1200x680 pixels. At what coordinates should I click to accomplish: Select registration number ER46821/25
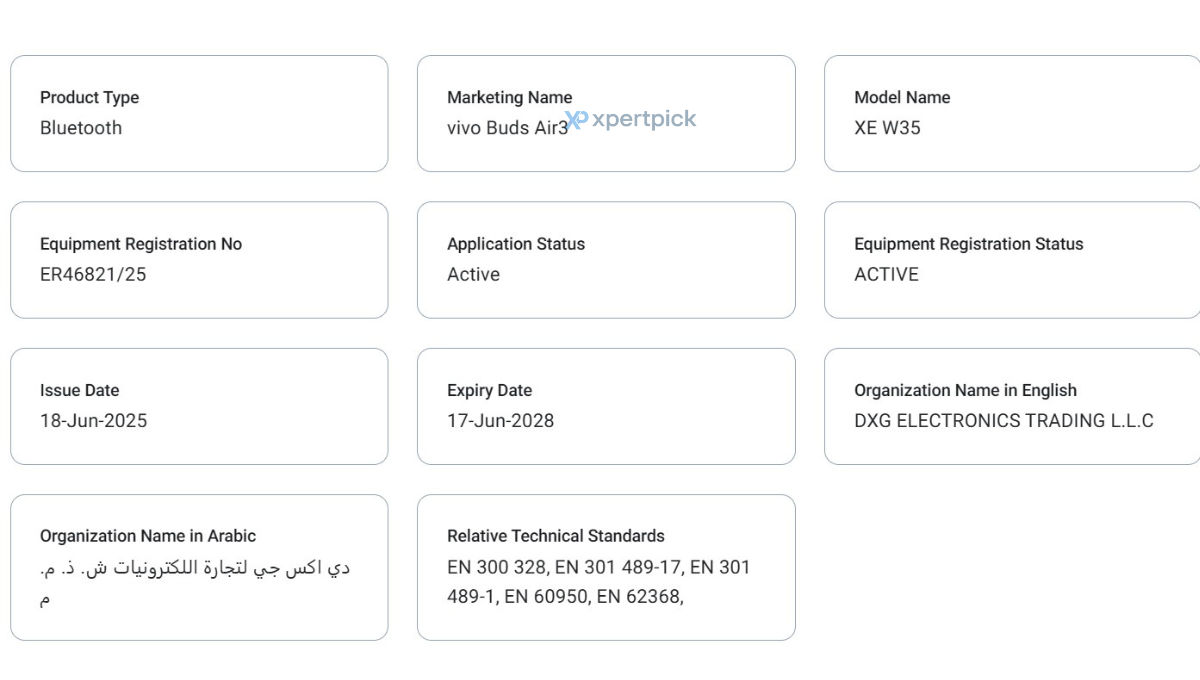click(x=93, y=274)
